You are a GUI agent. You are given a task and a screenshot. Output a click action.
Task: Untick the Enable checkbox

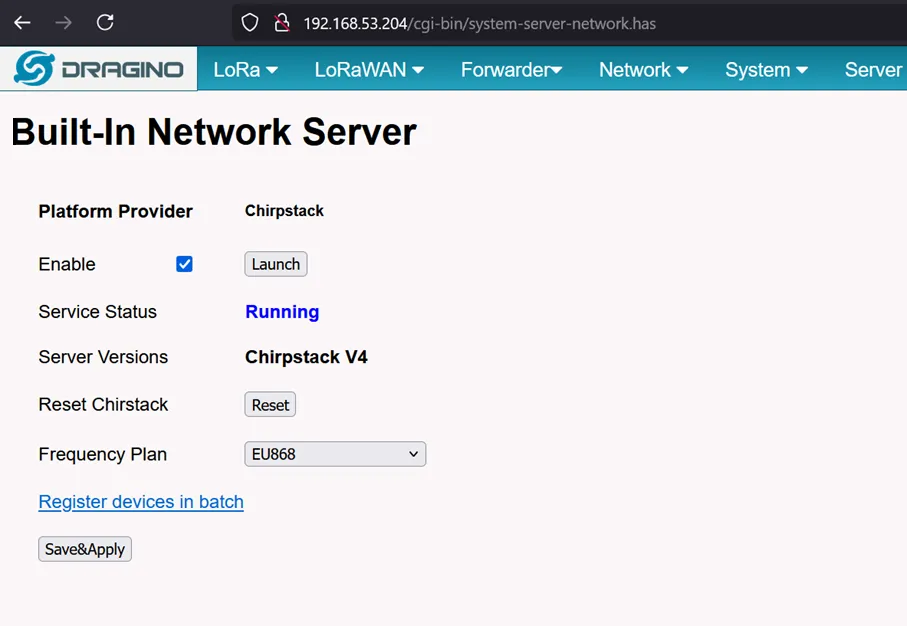pyautogui.click(x=184, y=264)
